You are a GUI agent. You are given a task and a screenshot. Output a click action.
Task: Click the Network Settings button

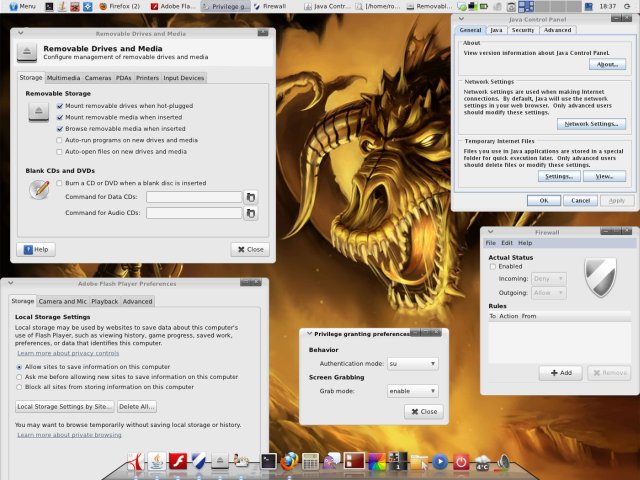pos(590,124)
